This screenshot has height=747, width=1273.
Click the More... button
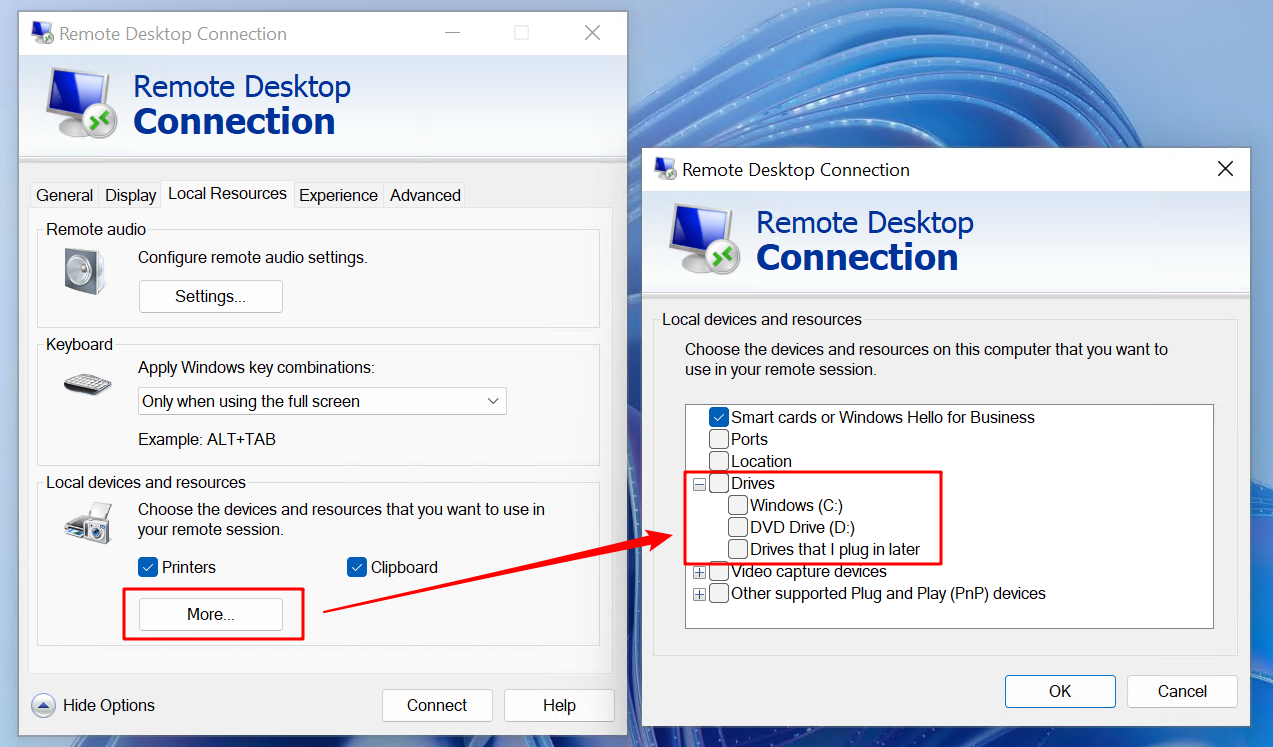click(x=210, y=614)
